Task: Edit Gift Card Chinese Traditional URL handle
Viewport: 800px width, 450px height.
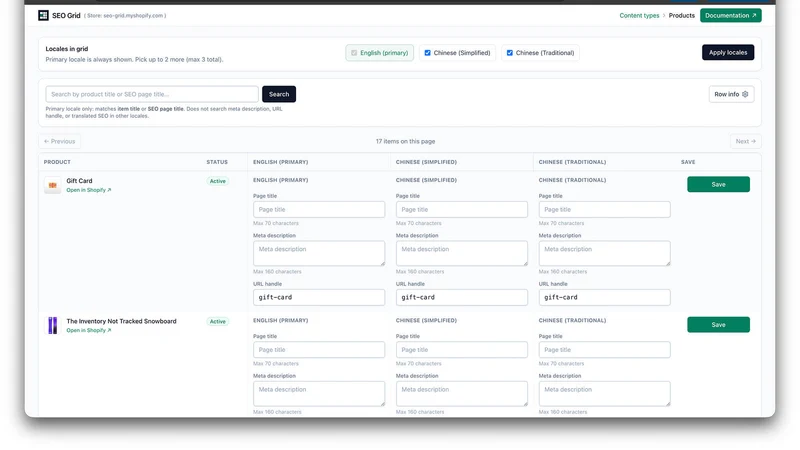Action: pyautogui.click(x=605, y=297)
